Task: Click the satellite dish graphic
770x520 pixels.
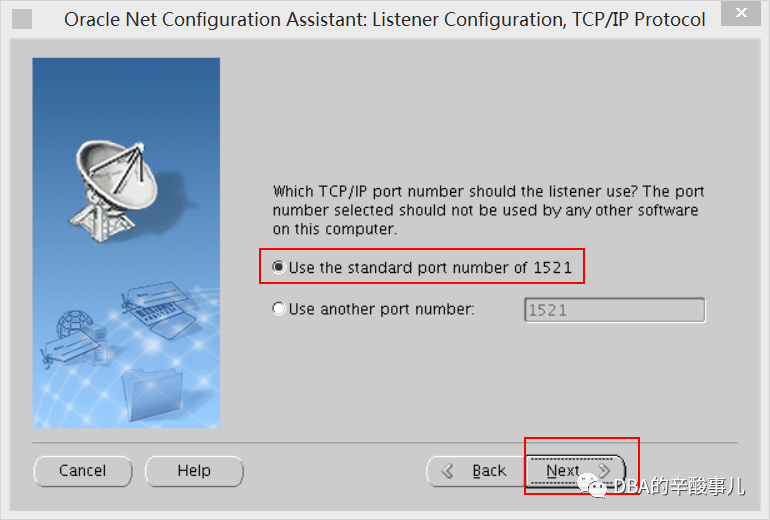Action: (114, 190)
